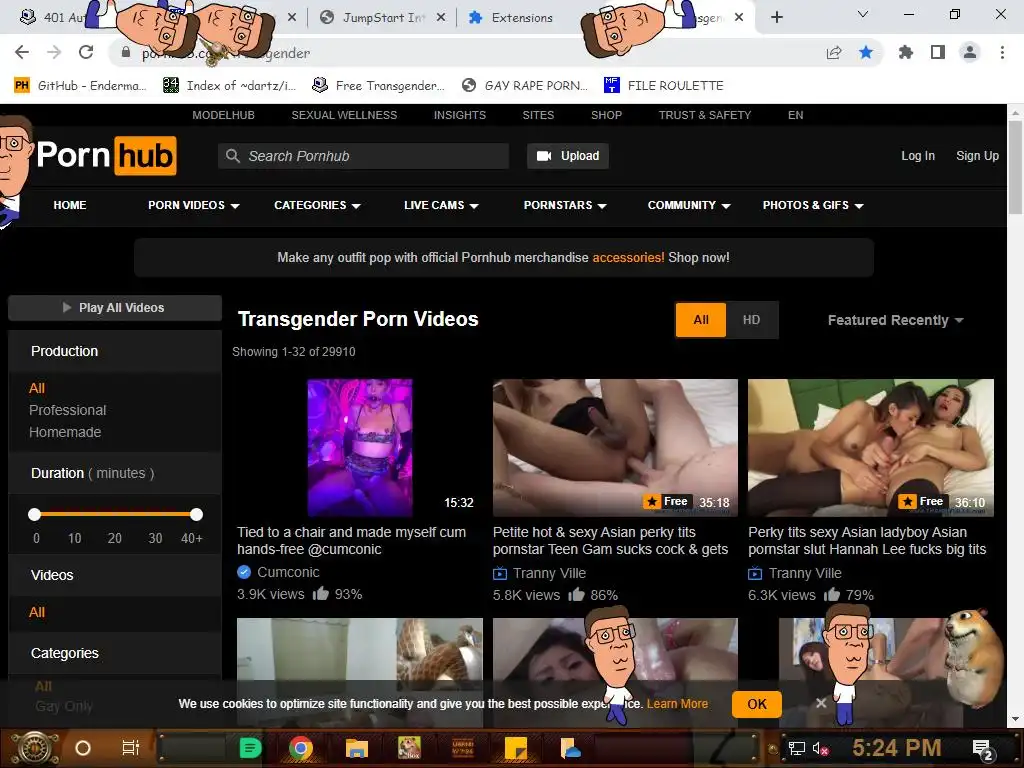The image size is (1024, 768).
Task: Open the Chrome profile avatar
Action: tap(970, 52)
